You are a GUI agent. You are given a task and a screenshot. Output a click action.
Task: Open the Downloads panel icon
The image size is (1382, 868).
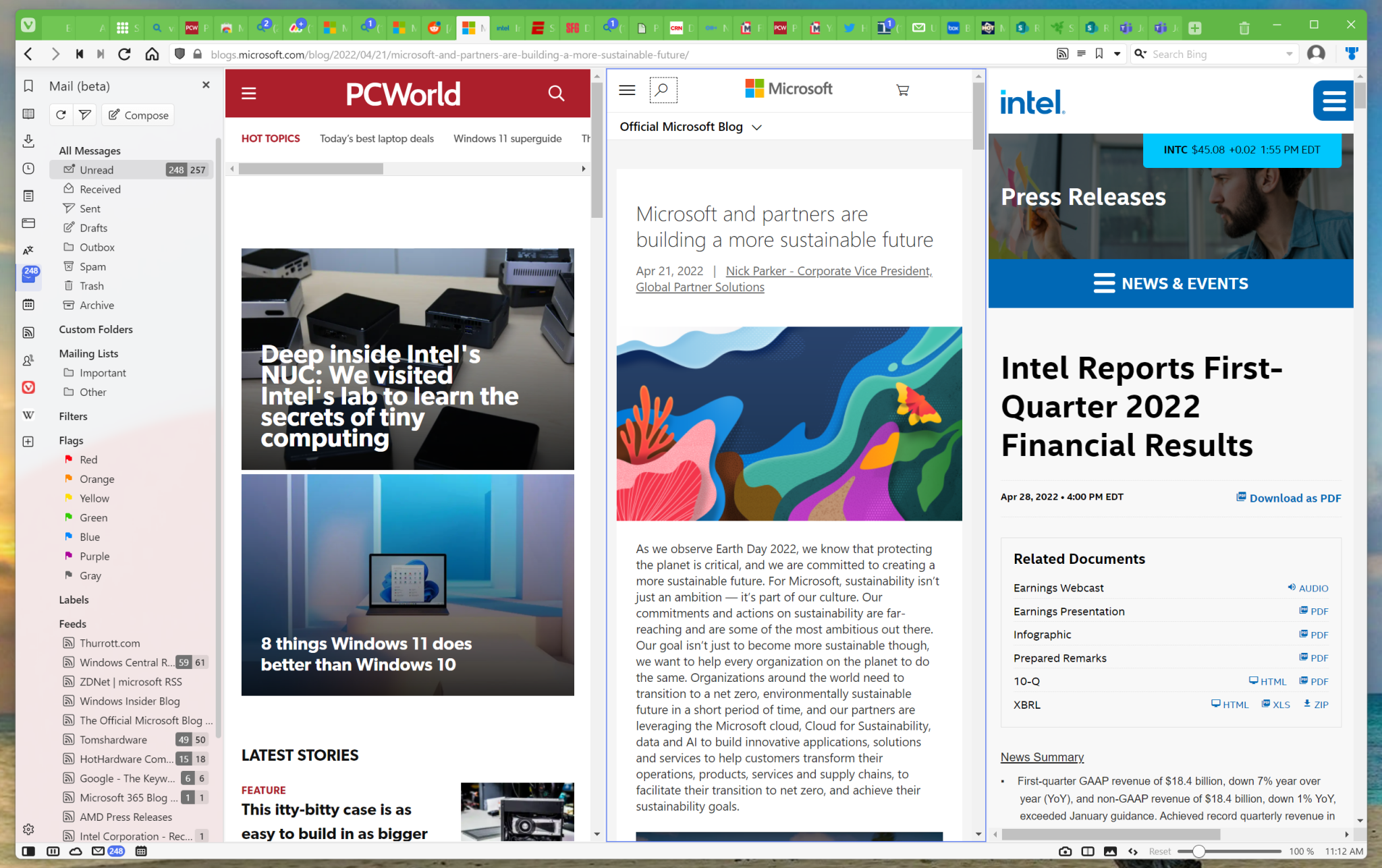click(x=28, y=141)
